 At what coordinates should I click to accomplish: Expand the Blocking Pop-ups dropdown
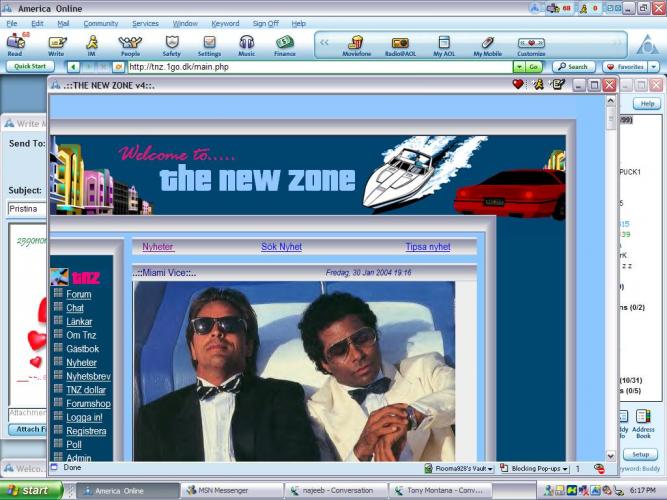[565, 468]
